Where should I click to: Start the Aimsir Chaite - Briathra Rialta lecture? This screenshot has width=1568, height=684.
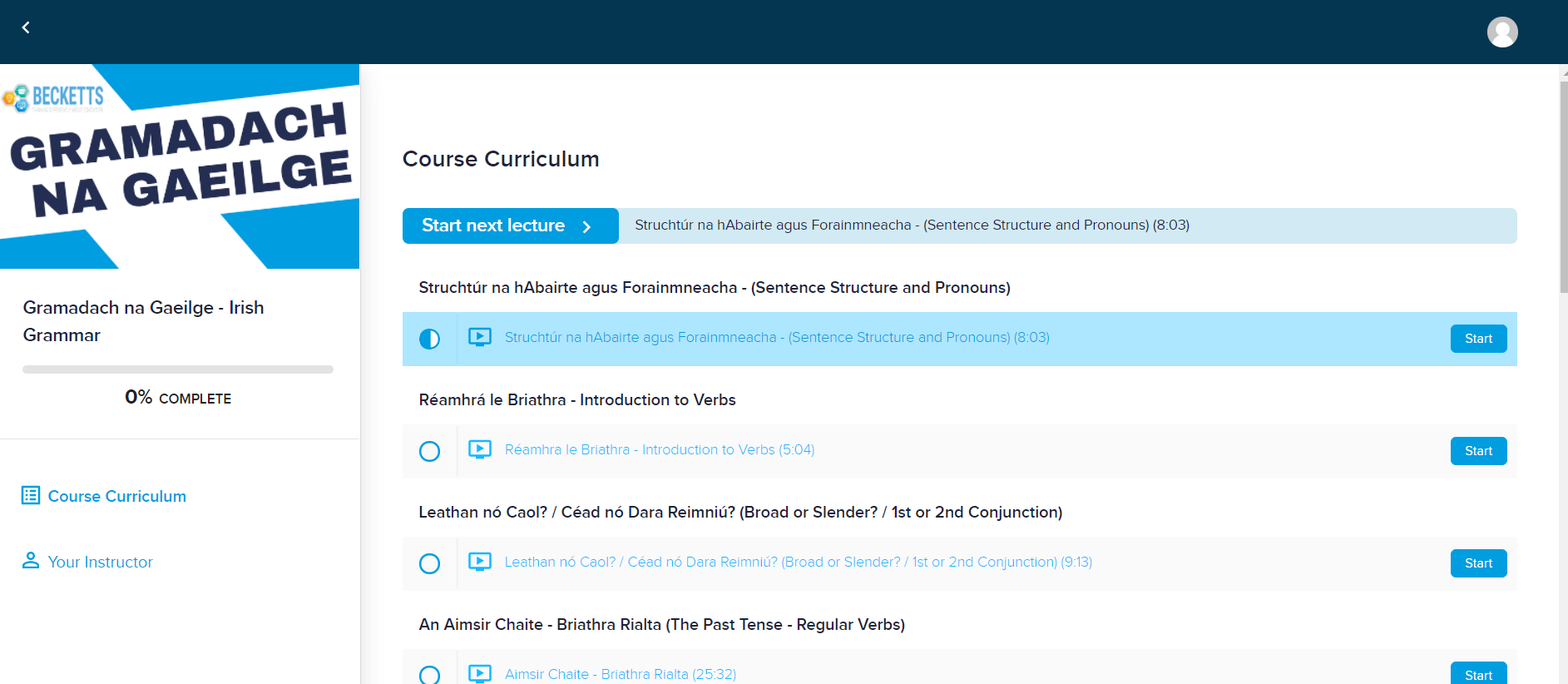[x=1478, y=673]
